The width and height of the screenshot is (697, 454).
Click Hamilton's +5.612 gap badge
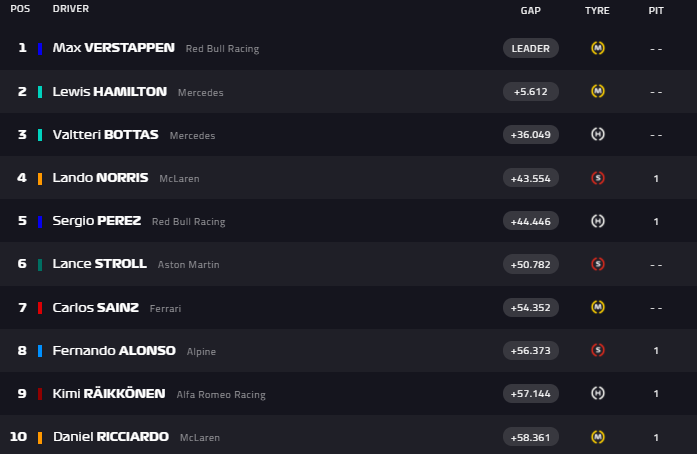pos(531,91)
